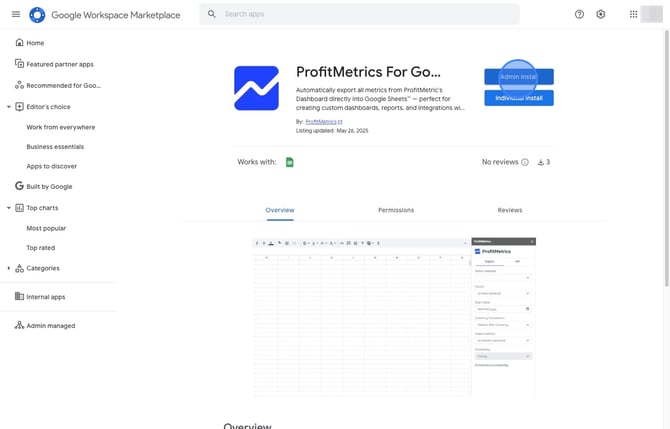The width and height of the screenshot is (670, 429).
Task: Click the Home house icon
Action: pos(19,42)
